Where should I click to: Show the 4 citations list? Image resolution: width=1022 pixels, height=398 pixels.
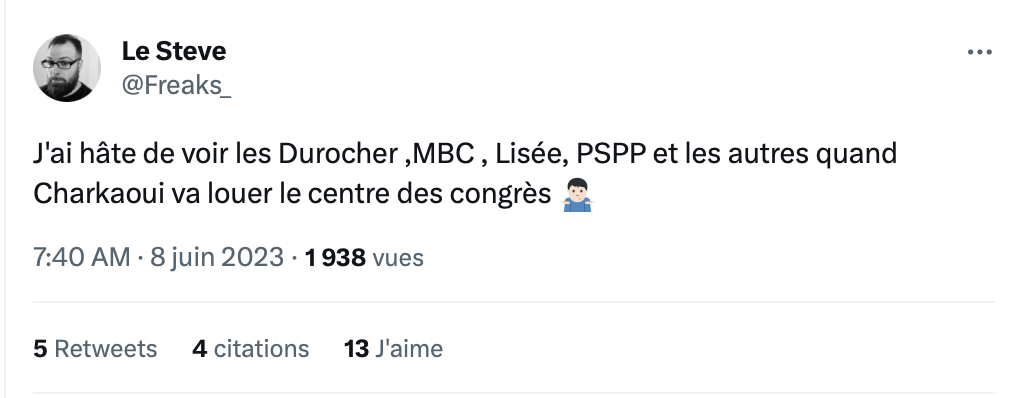[x=250, y=348]
